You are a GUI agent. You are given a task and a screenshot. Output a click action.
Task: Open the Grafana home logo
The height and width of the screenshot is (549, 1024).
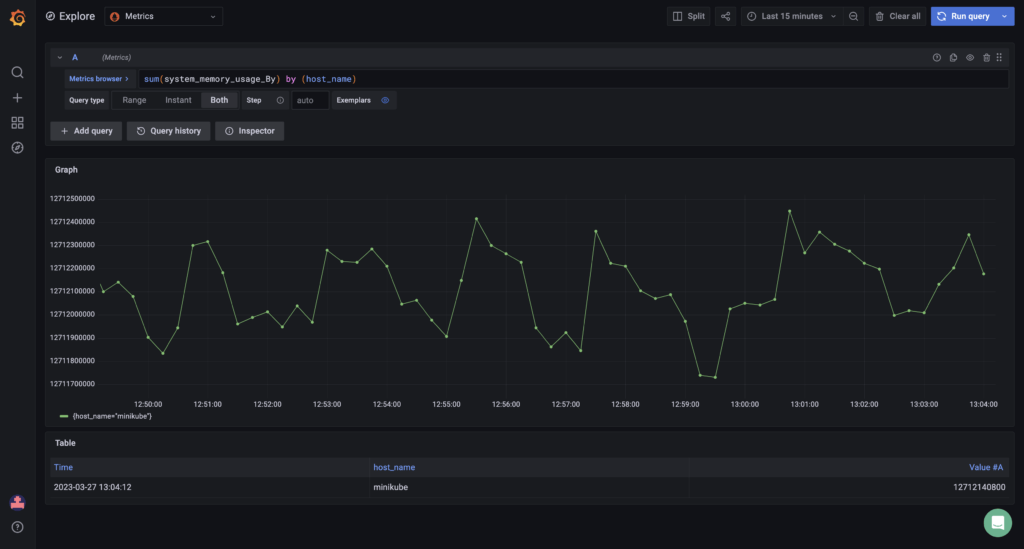tap(18, 18)
